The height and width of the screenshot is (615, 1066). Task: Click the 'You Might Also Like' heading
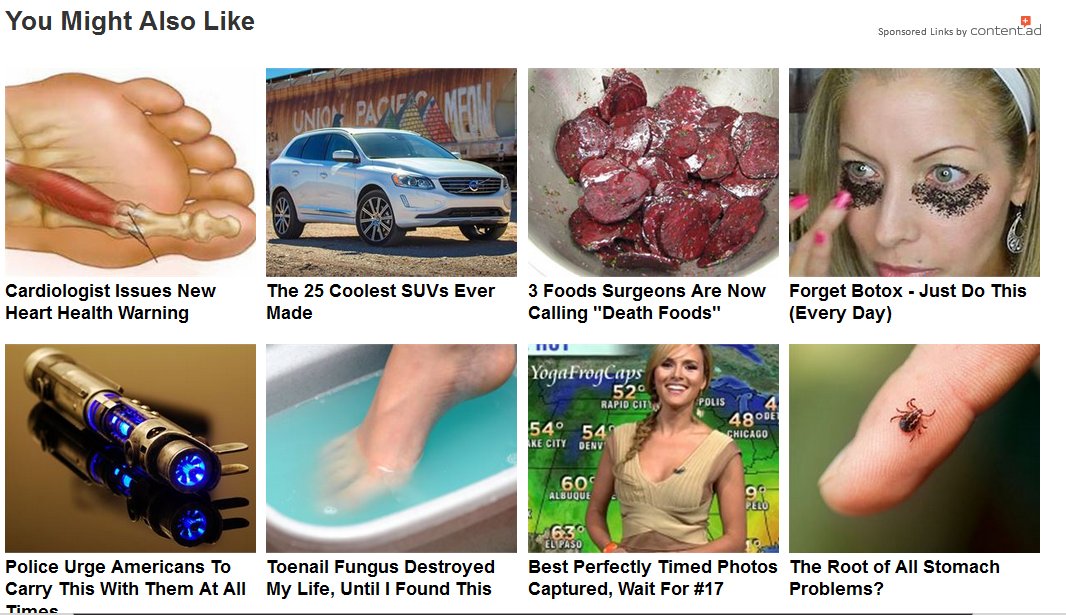130,21
